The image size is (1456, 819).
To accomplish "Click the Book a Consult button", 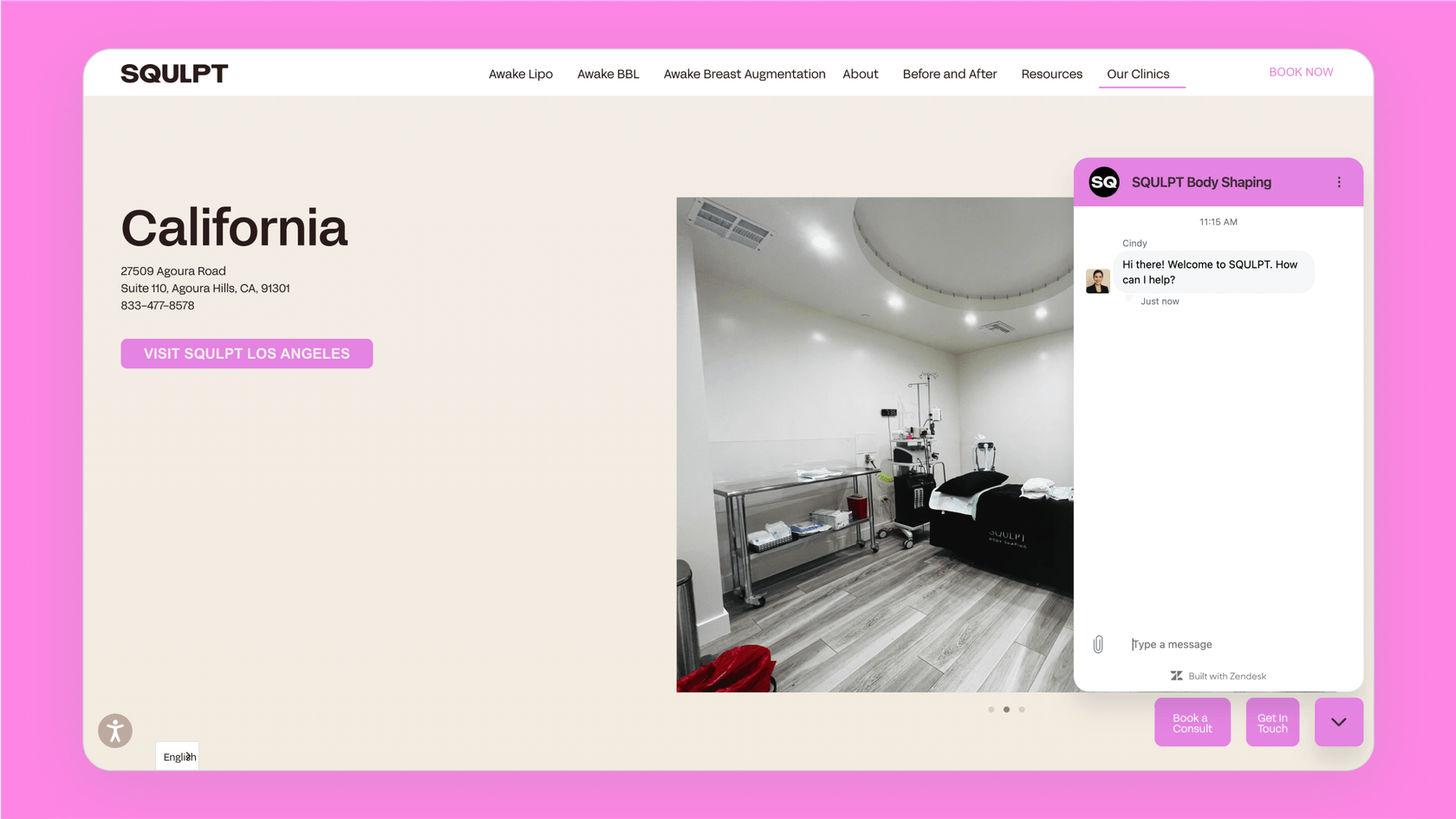I will click(1192, 721).
